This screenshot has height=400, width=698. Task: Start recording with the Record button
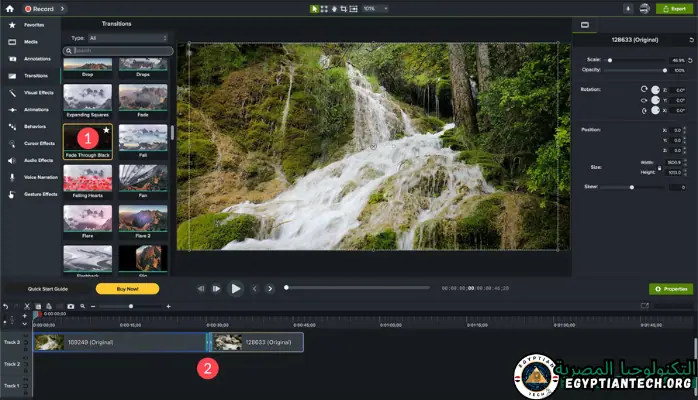tap(39, 8)
